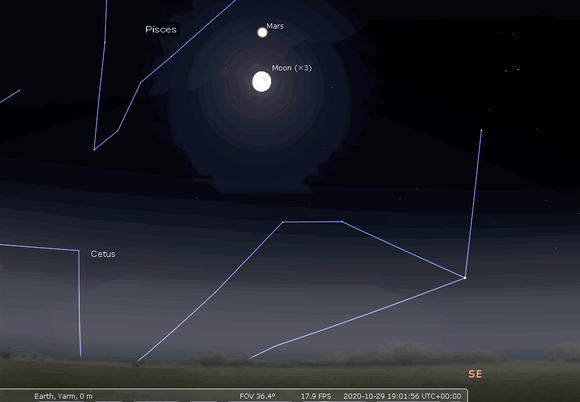Click the Pisces line bend left of the Moon halo
Screen dimensions: 580x402
point(141,82)
